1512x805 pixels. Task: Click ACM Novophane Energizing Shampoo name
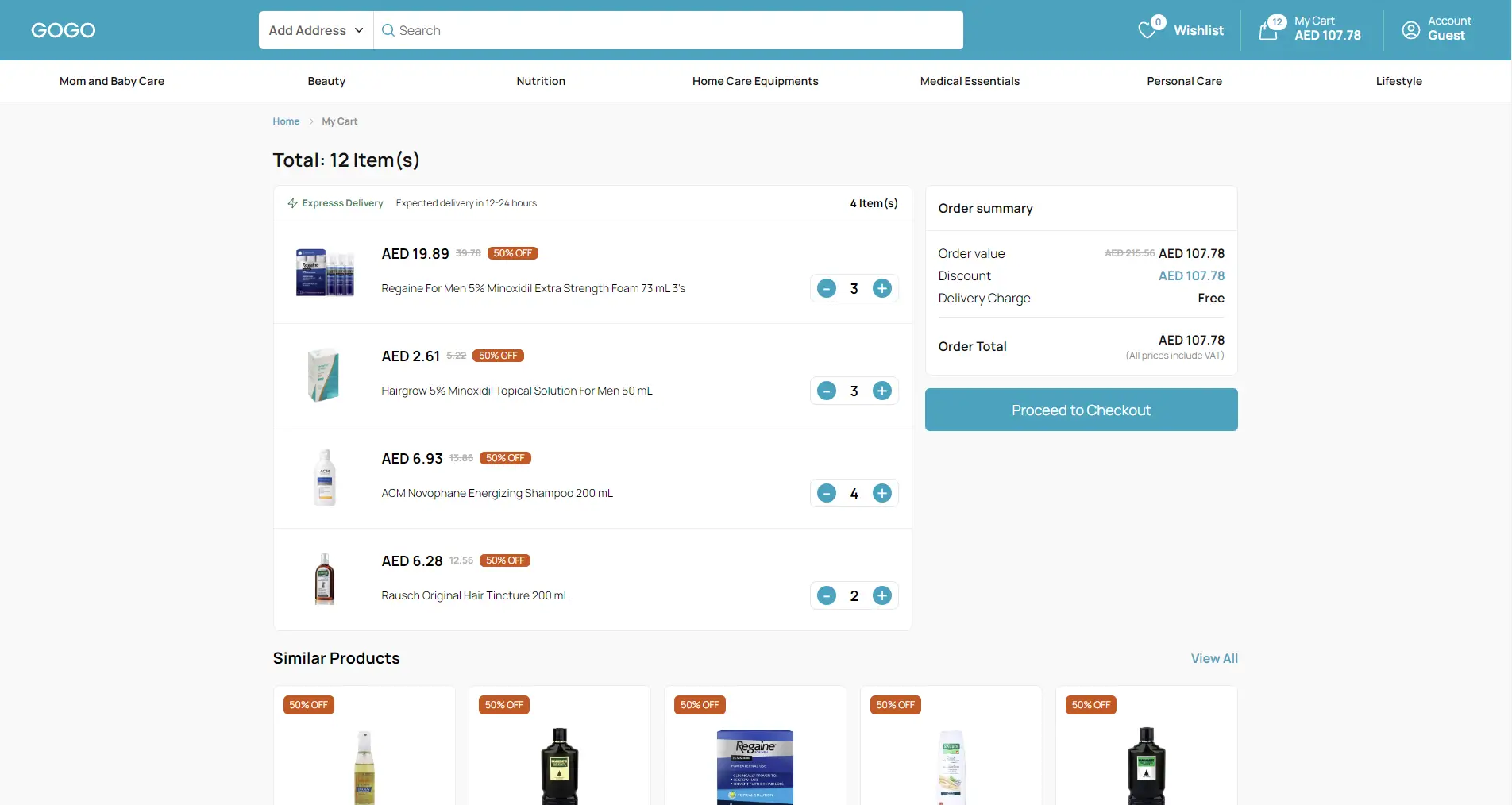[497, 493]
